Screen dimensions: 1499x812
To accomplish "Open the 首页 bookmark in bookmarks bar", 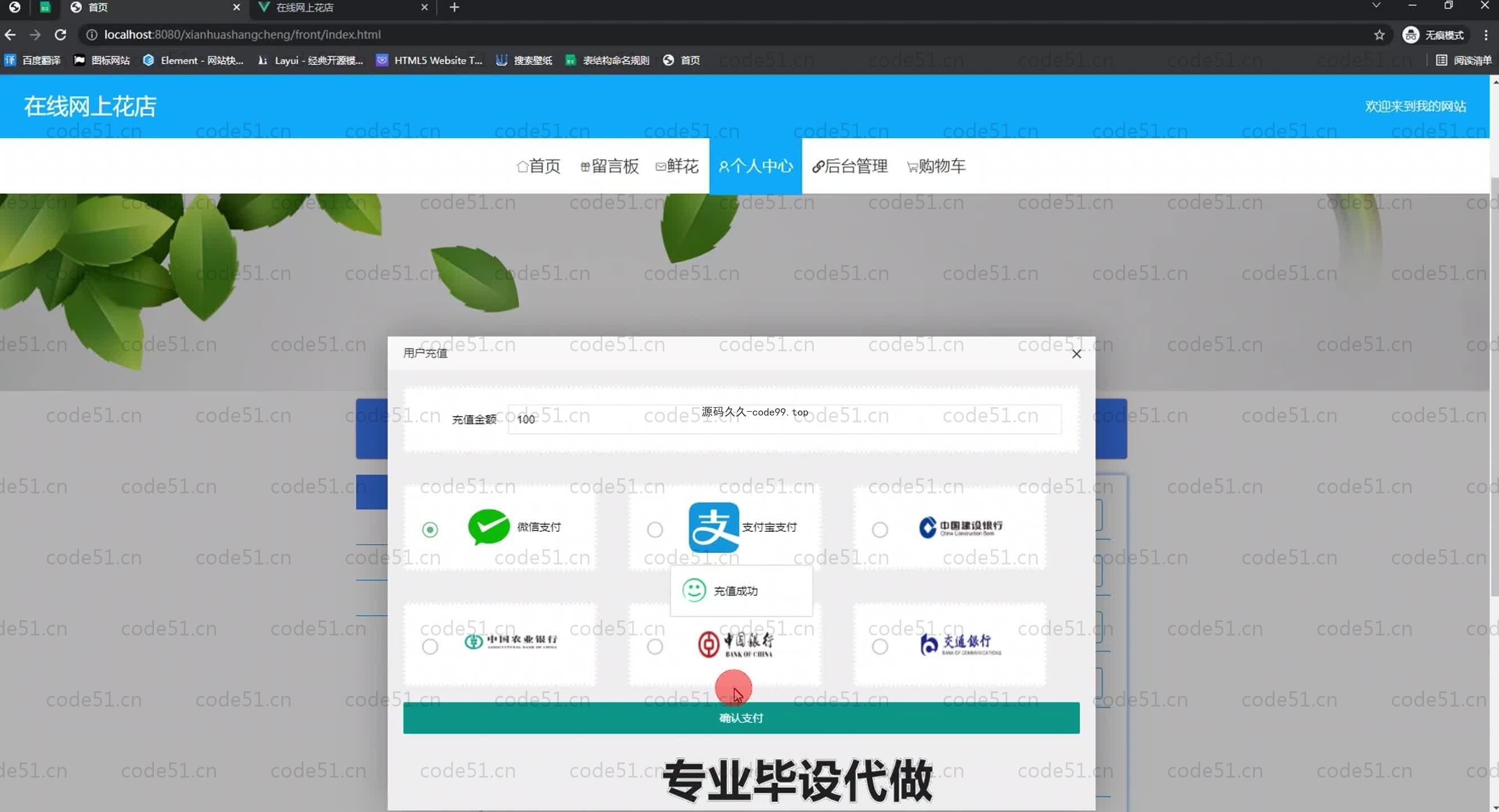I will [681, 60].
